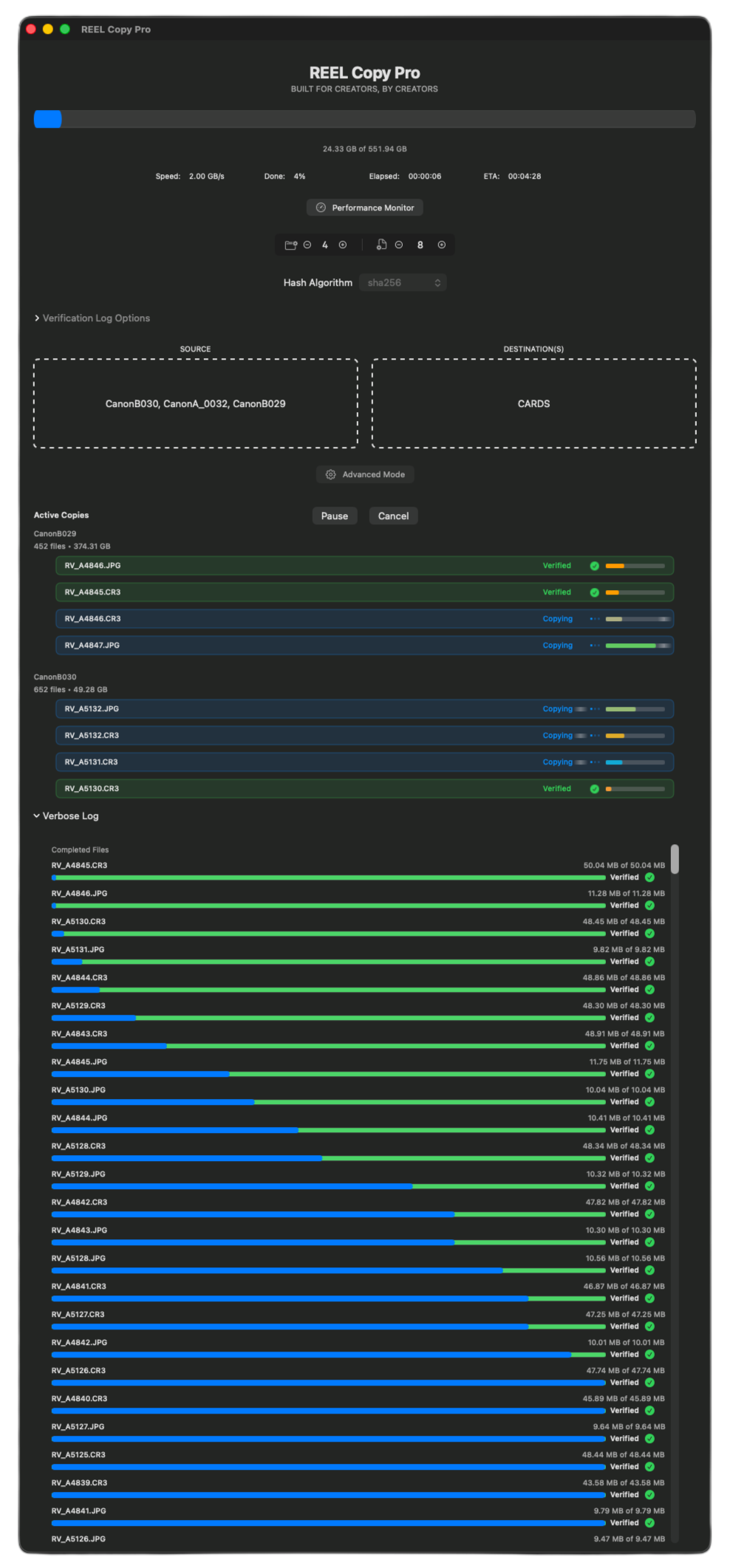Increase the file thread count above 8
Viewport: 733px width, 1568px height.
pyautogui.click(x=442, y=245)
